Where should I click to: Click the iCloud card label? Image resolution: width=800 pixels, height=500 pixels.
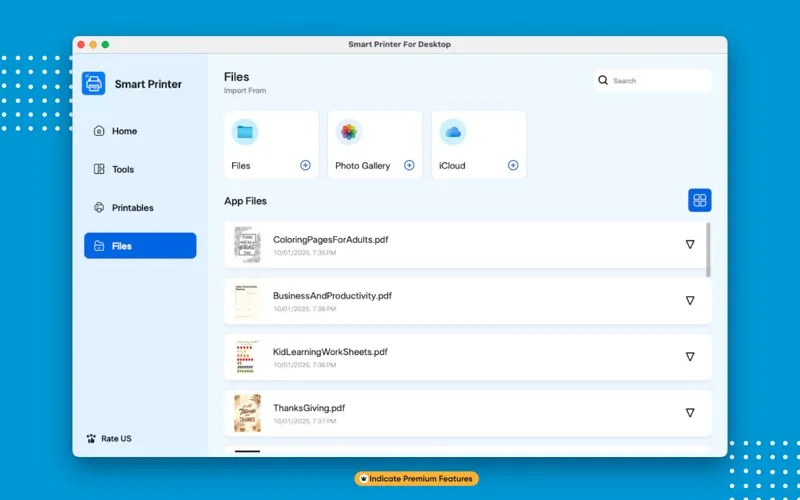(x=452, y=166)
